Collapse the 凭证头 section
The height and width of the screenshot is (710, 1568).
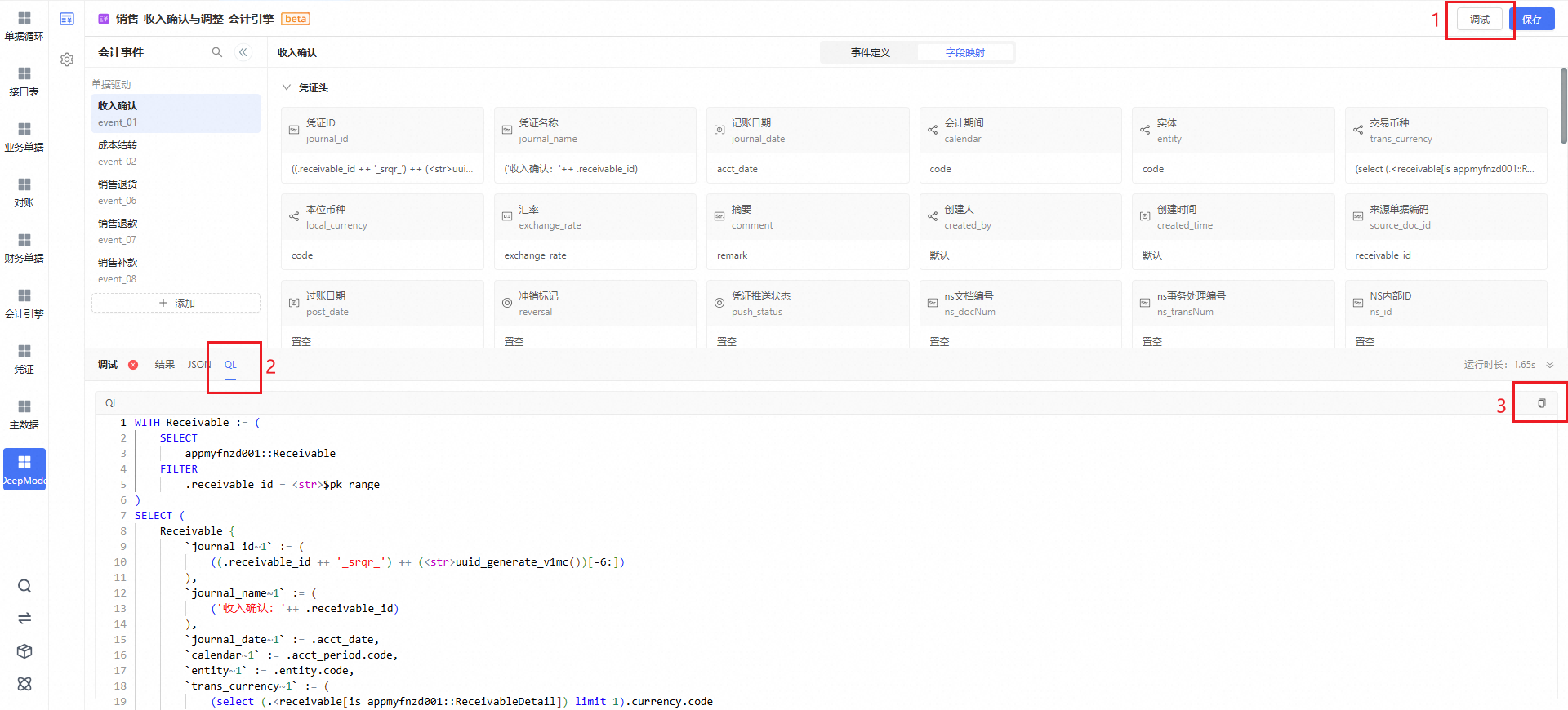pos(287,87)
